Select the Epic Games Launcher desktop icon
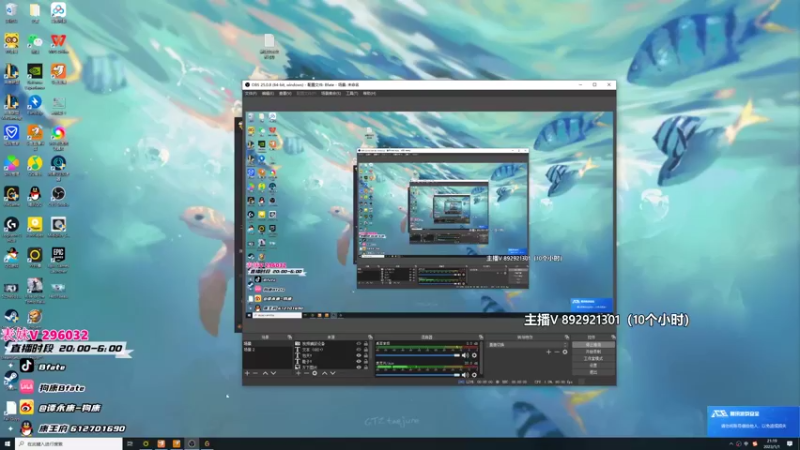 coord(58,257)
